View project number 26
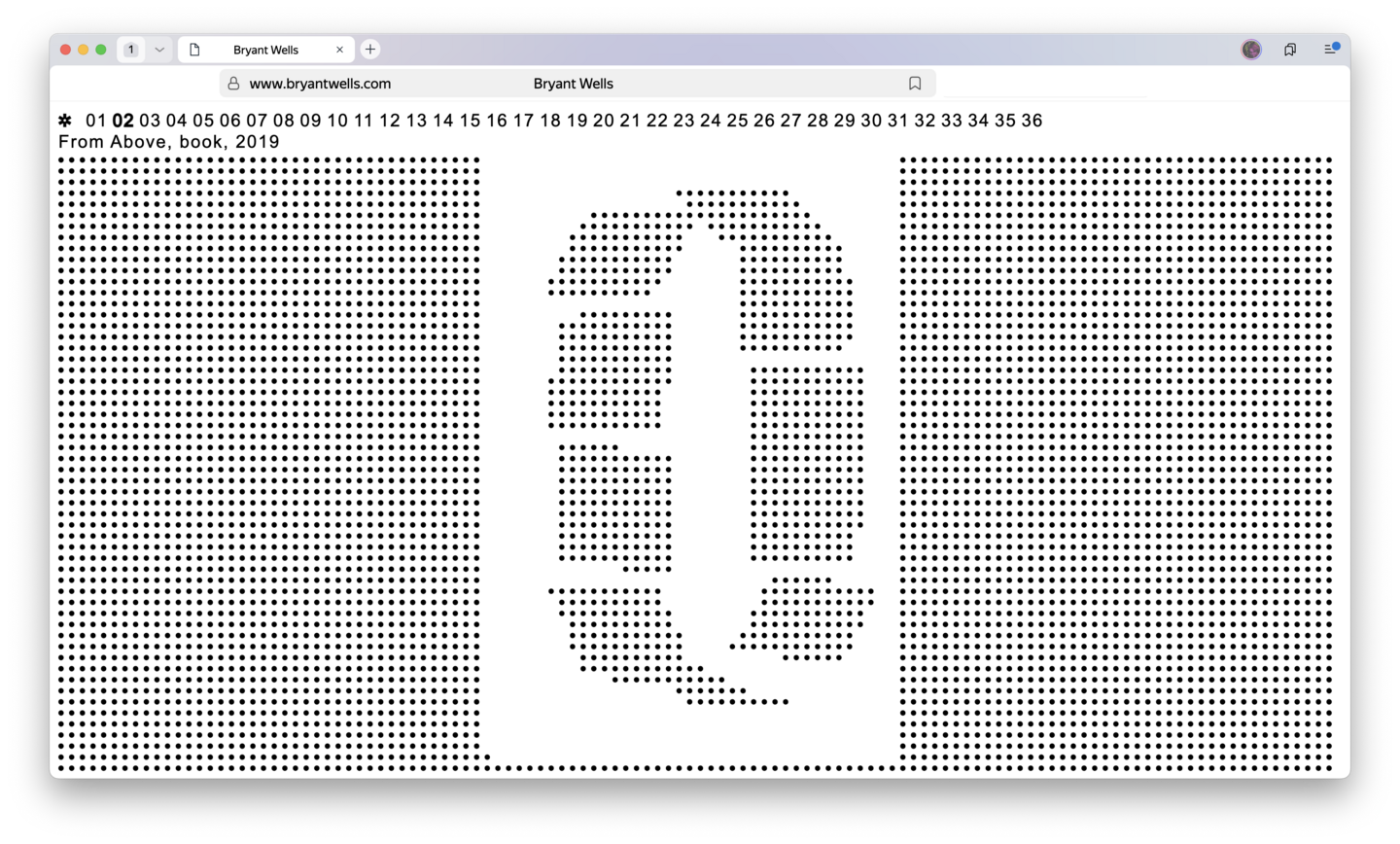The image size is (1400, 844). (764, 121)
